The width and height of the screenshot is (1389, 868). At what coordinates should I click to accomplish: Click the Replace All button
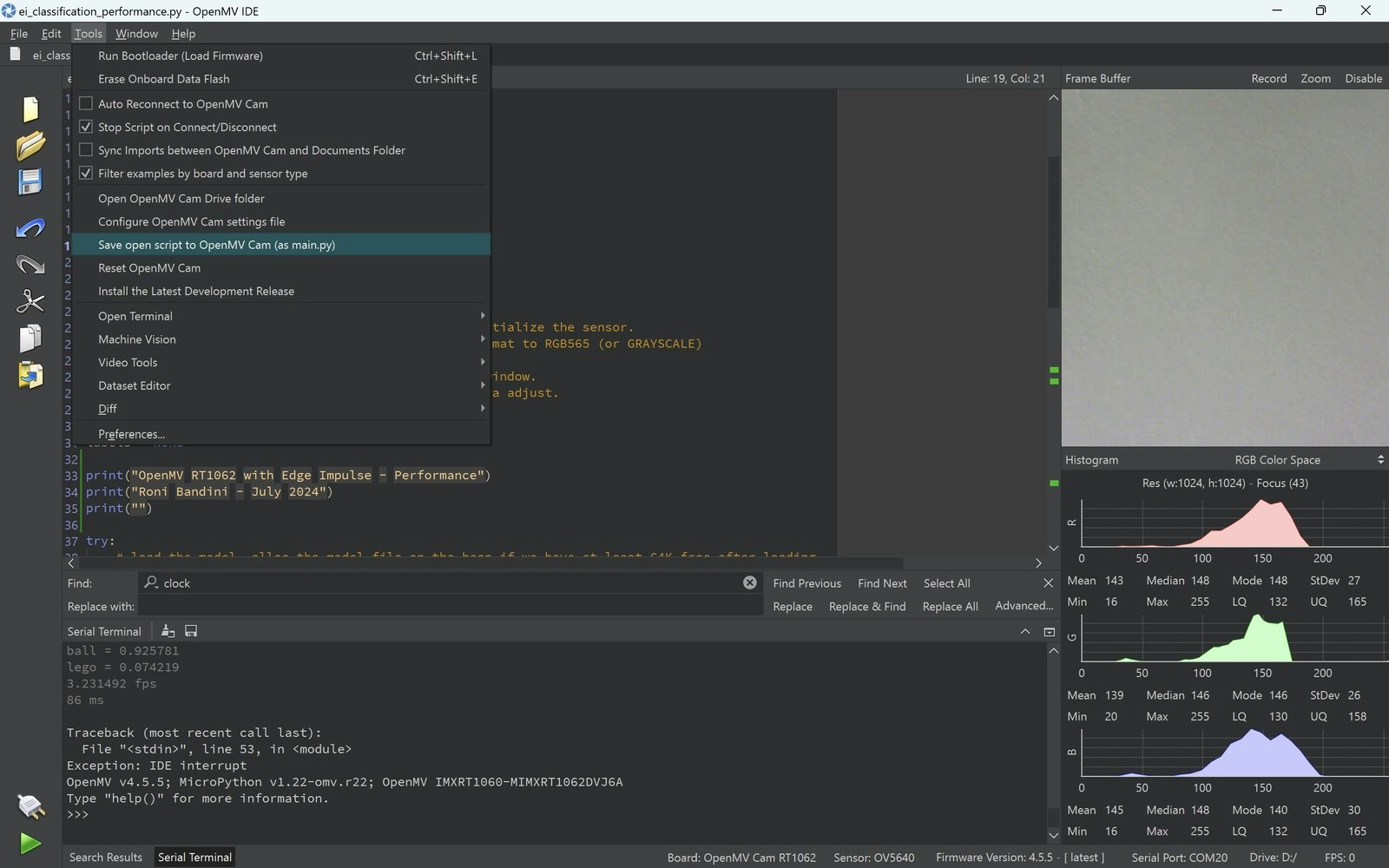pyautogui.click(x=950, y=607)
